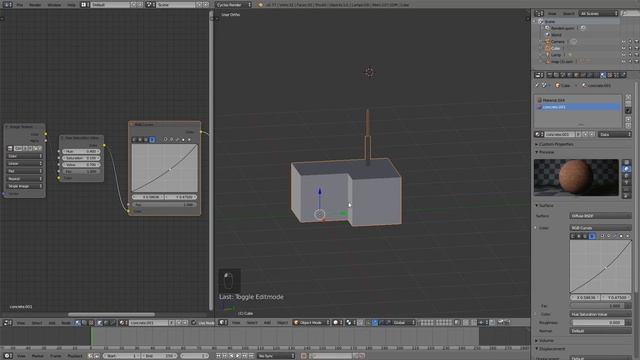Open the Select menu in 3D viewport header
The image size is (640, 360).
tap(252, 322)
